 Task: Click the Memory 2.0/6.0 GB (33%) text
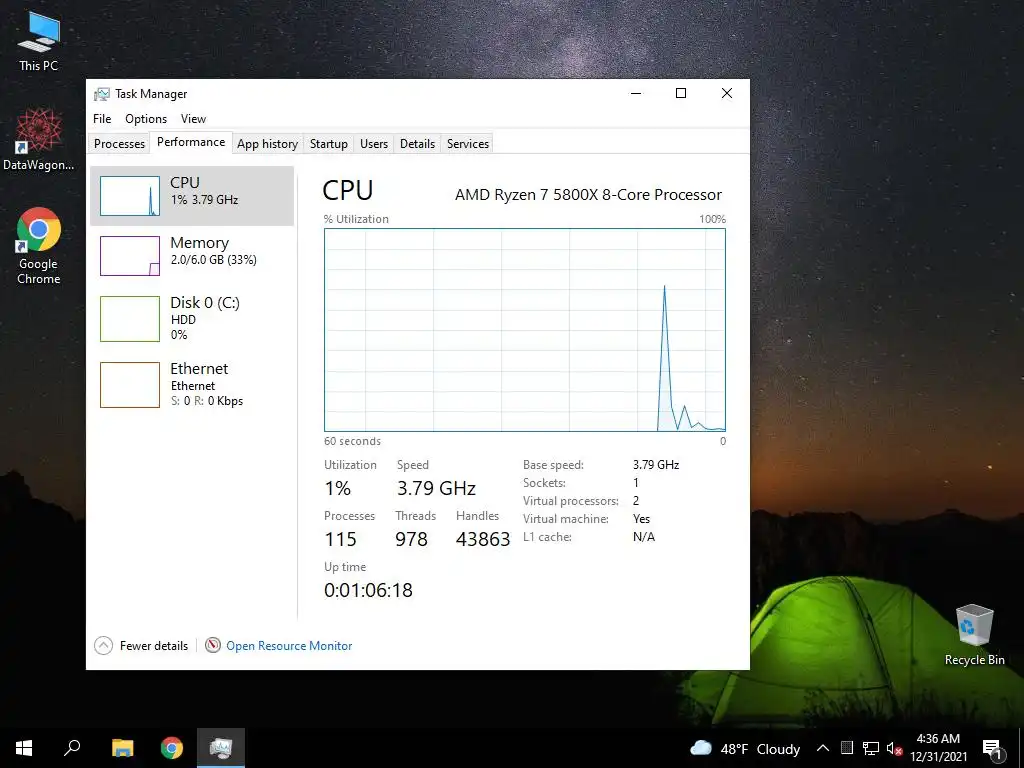click(x=214, y=260)
